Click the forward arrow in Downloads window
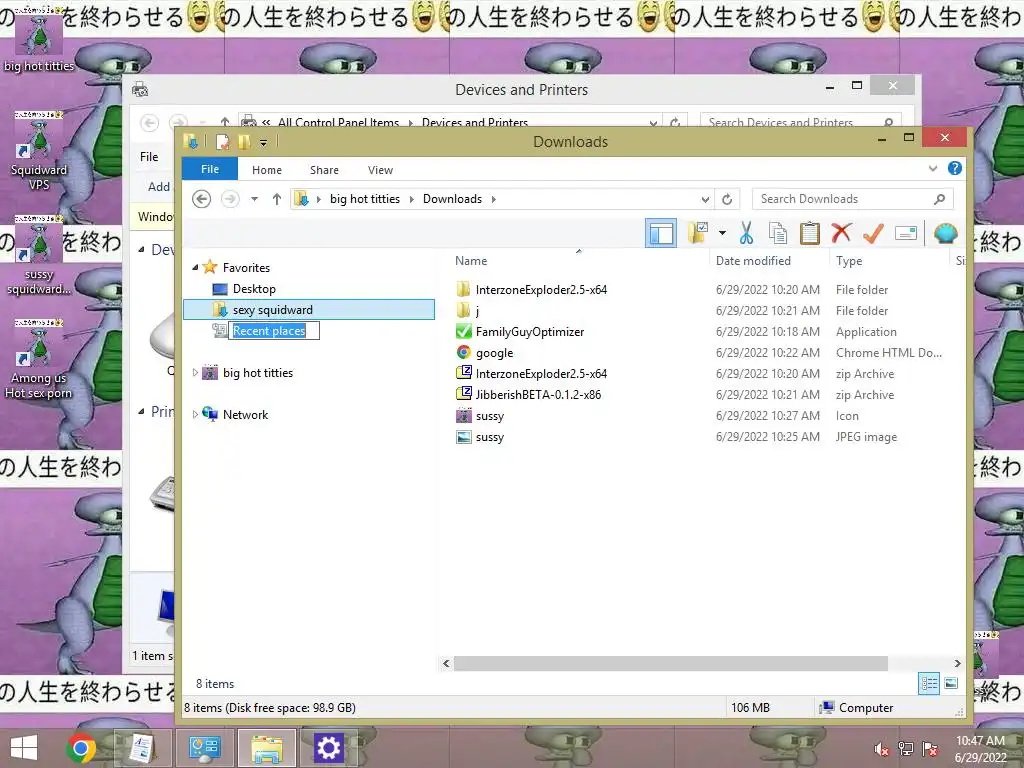The height and width of the screenshot is (768, 1024). pos(230,199)
